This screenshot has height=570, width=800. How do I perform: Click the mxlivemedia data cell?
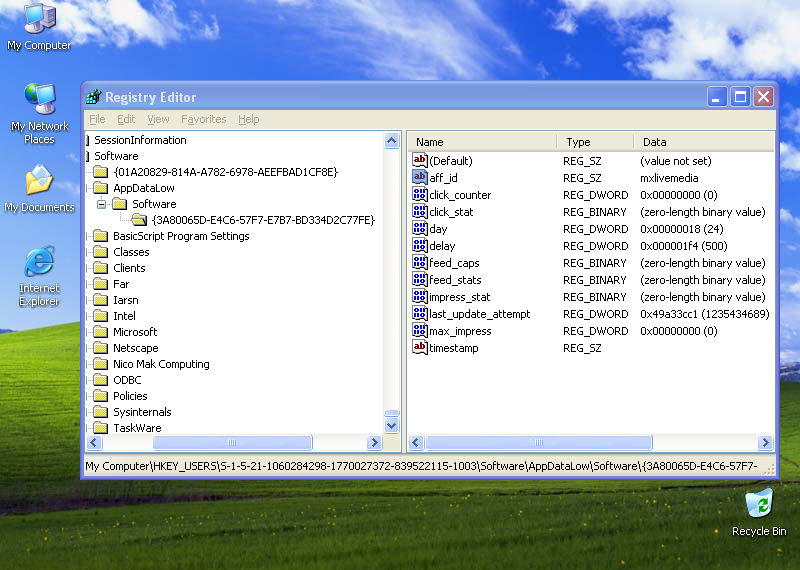click(x=669, y=178)
